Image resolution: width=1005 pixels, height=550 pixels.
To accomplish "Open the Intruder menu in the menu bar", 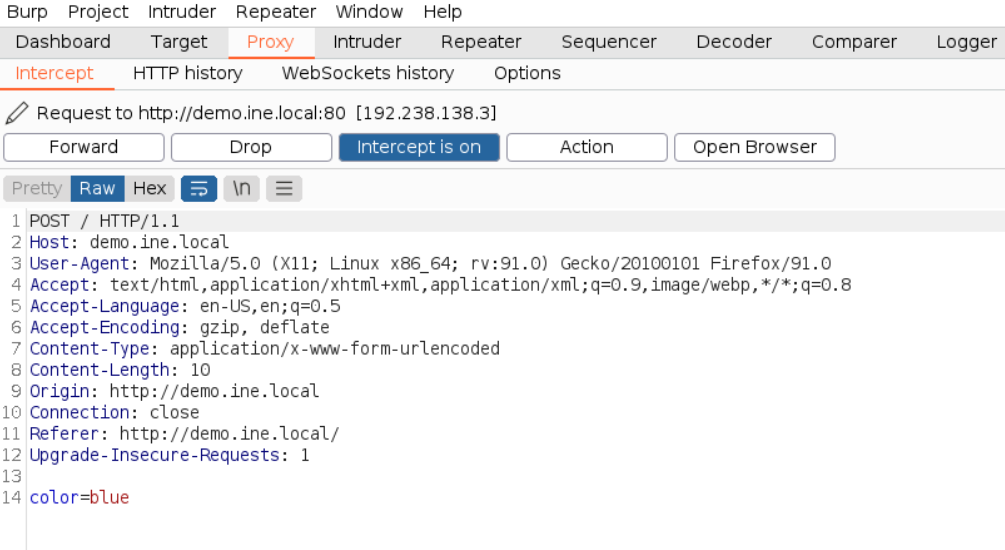I will [182, 12].
